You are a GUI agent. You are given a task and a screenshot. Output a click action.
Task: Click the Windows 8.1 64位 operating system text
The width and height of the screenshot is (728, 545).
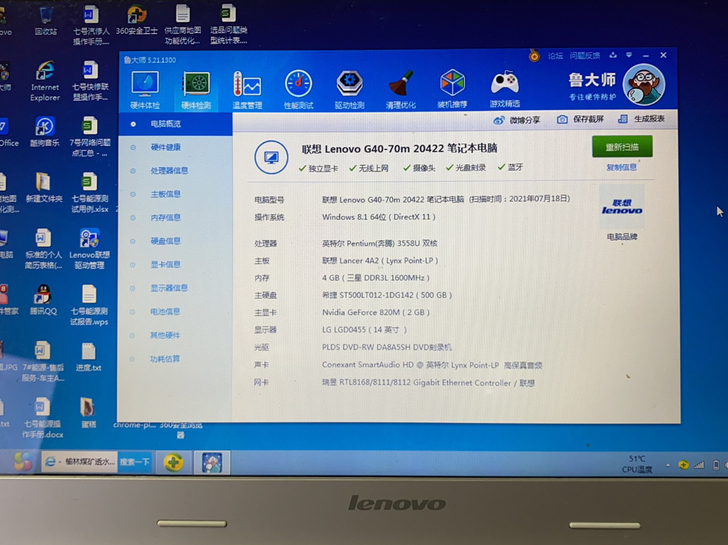[x=378, y=217]
